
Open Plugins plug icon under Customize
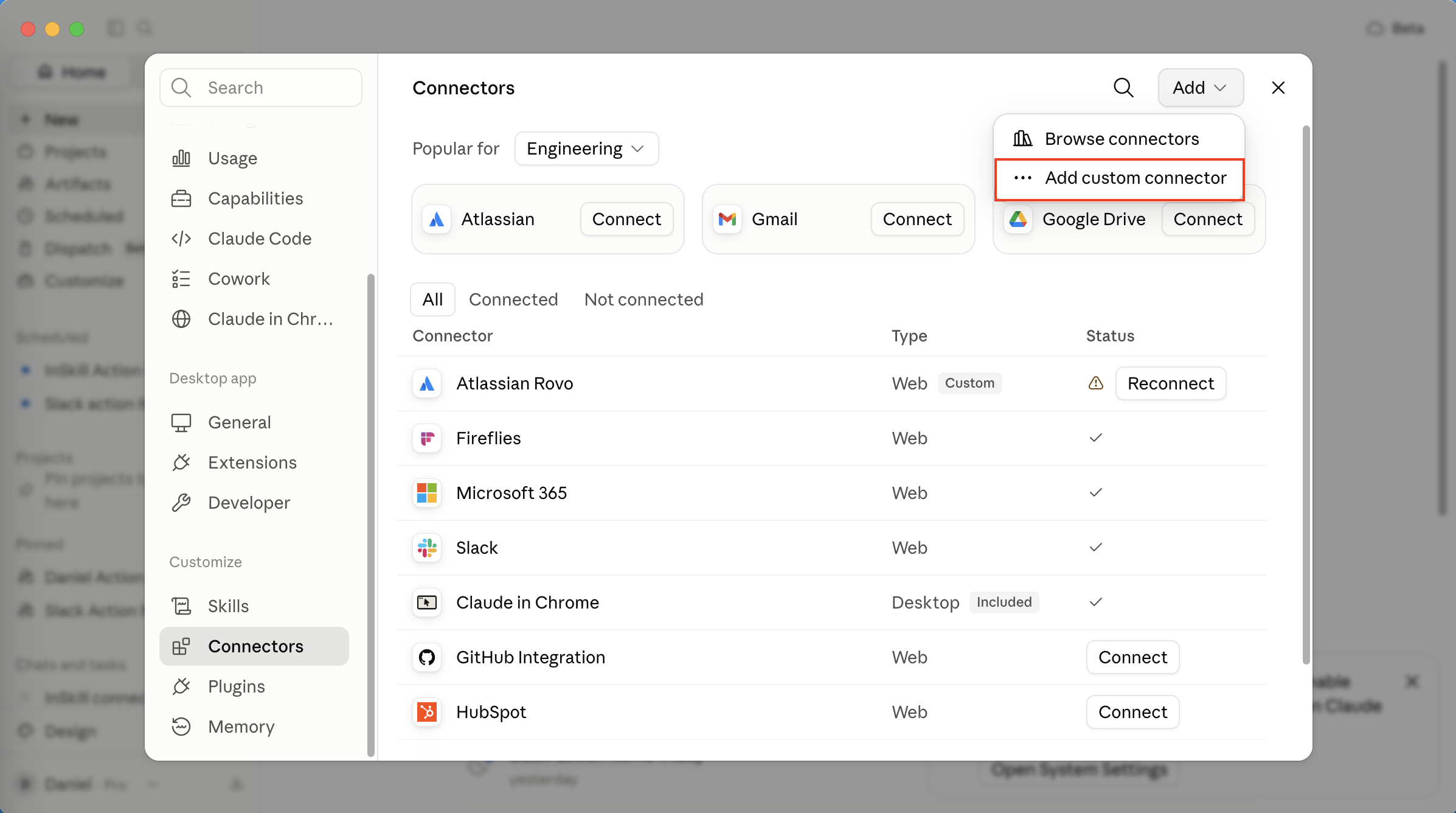click(181, 686)
